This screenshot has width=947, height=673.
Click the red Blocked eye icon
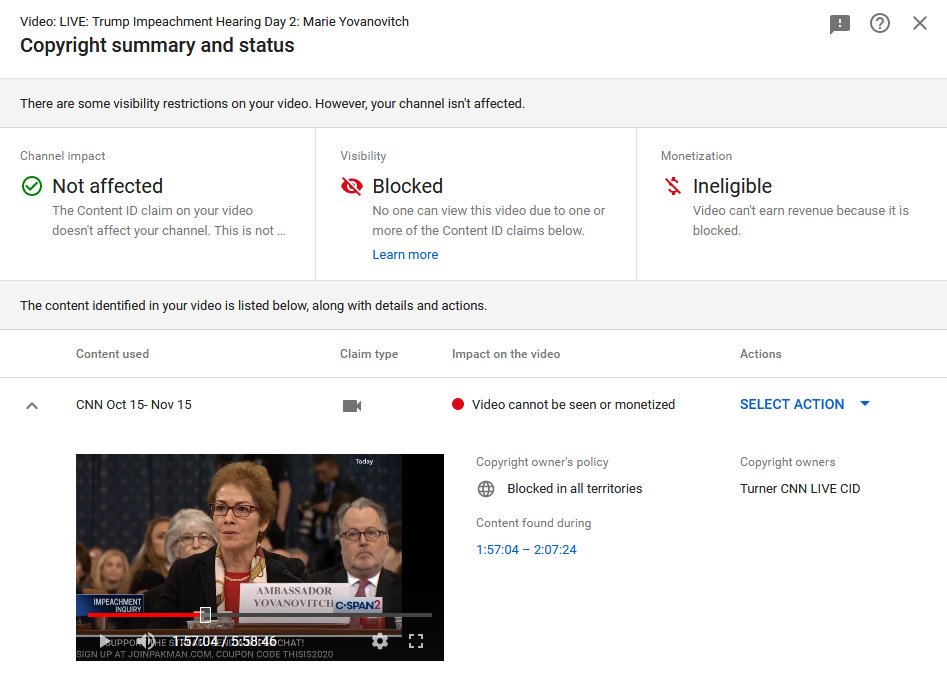click(x=352, y=186)
